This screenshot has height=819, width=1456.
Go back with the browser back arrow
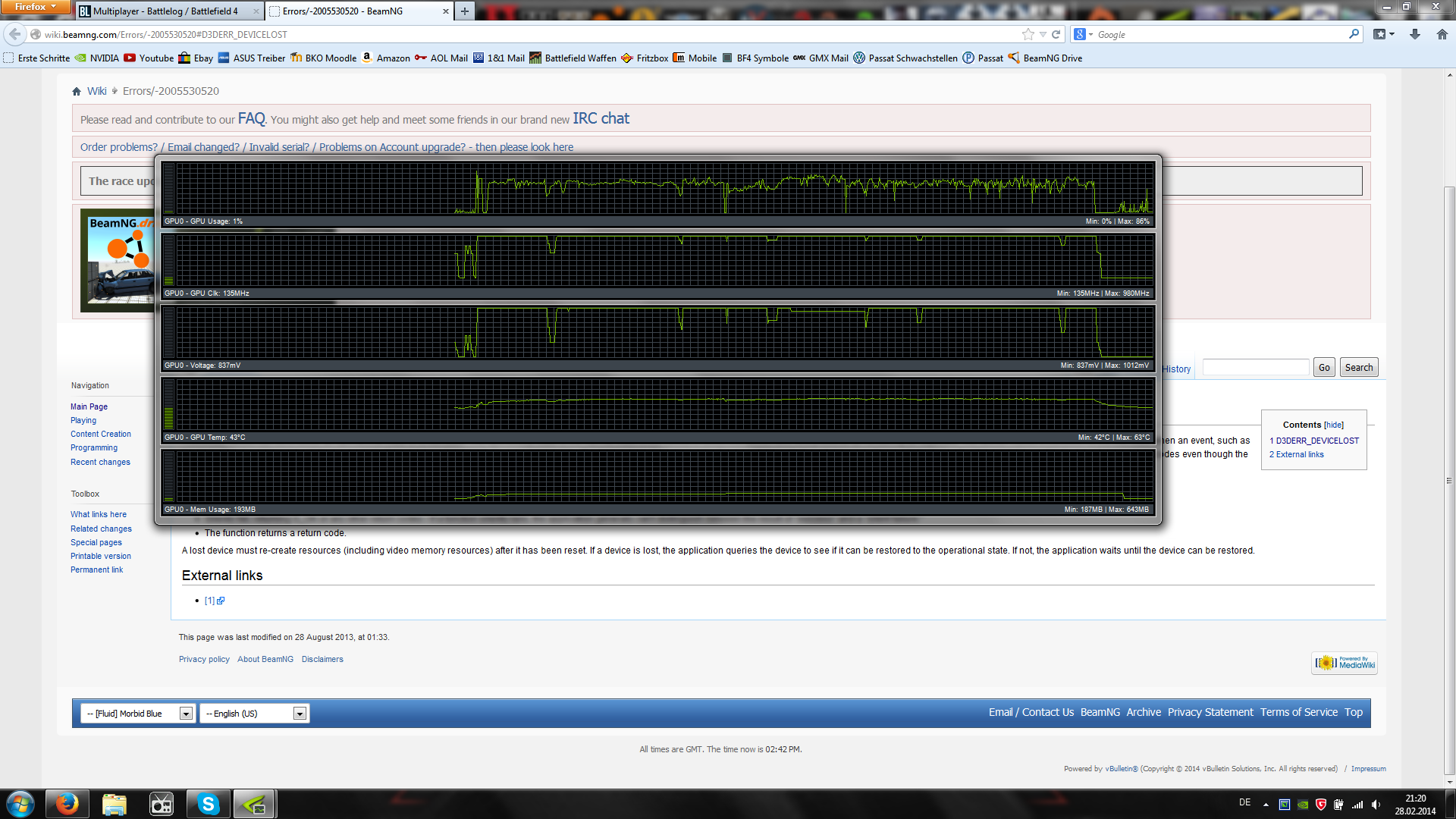click(x=14, y=34)
